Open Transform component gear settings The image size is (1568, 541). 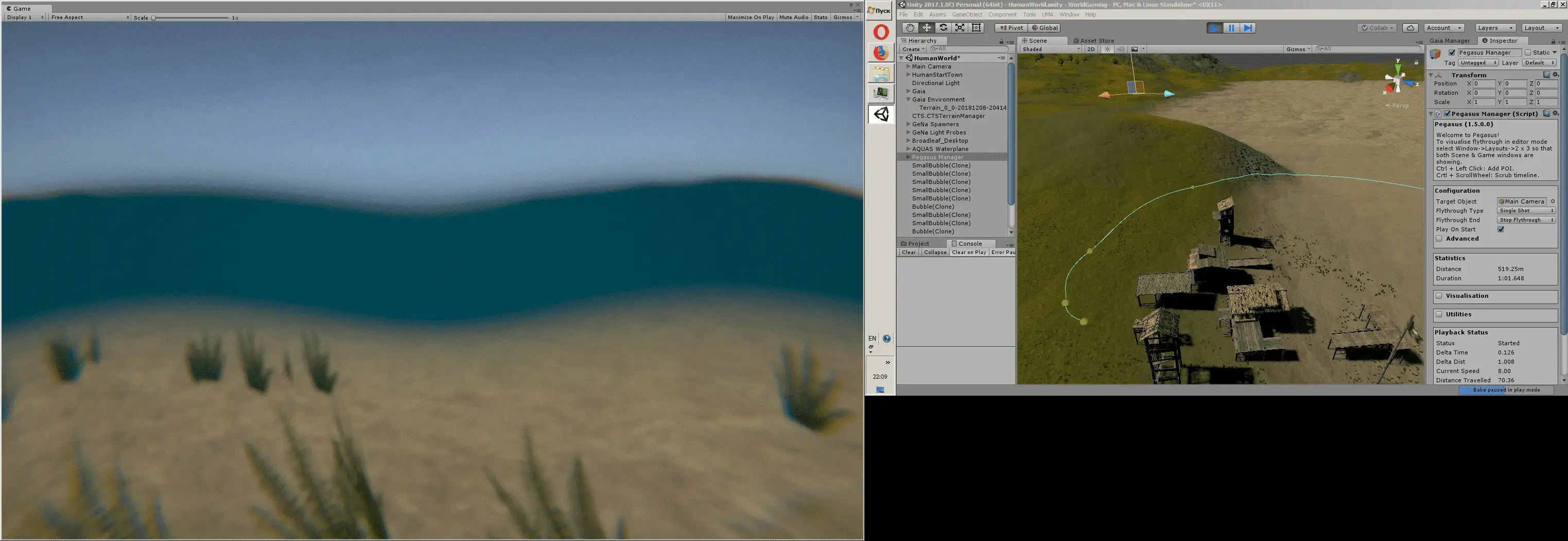point(1555,75)
